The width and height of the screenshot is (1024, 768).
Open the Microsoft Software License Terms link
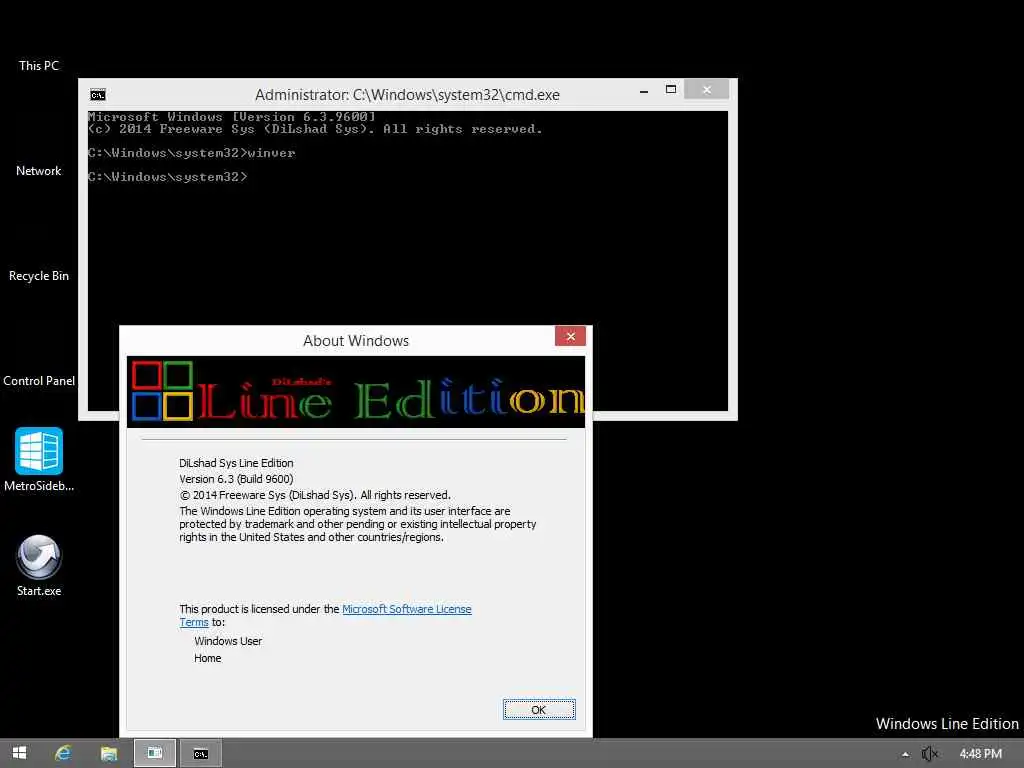(x=407, y=609)
